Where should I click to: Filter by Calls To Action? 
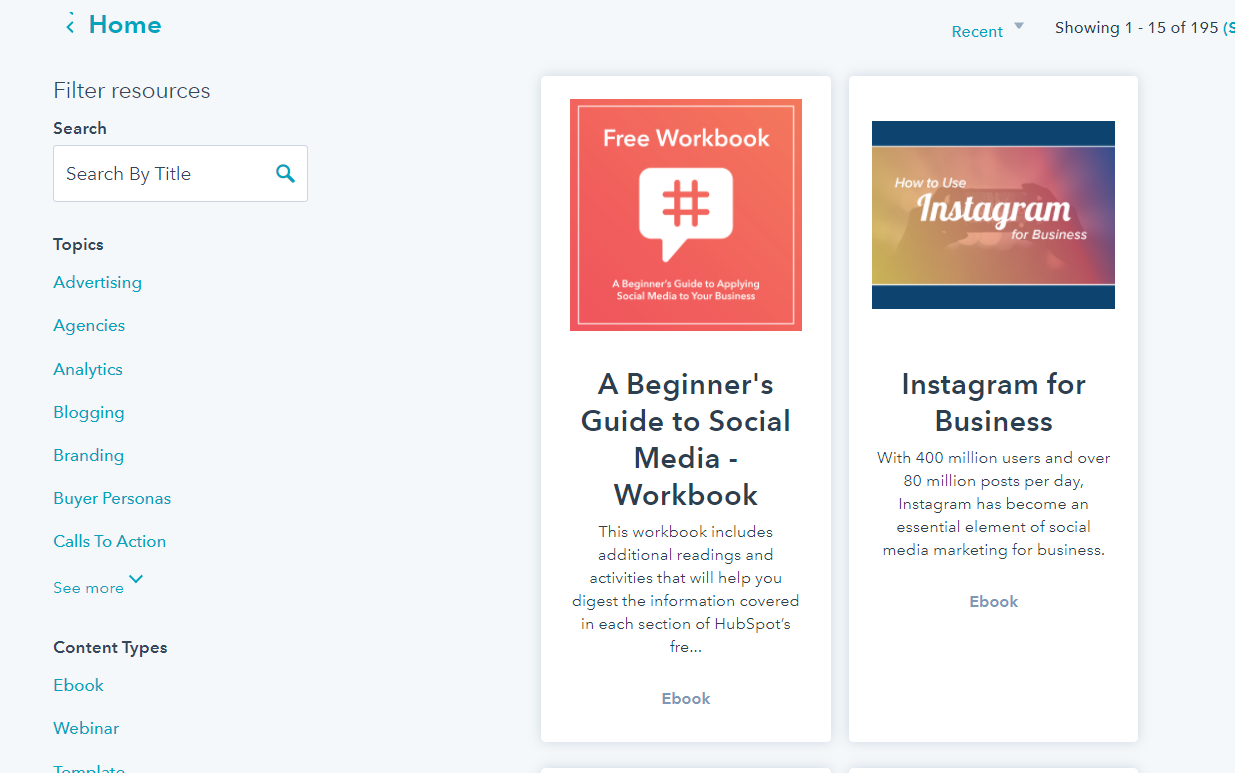pos(110,541)
